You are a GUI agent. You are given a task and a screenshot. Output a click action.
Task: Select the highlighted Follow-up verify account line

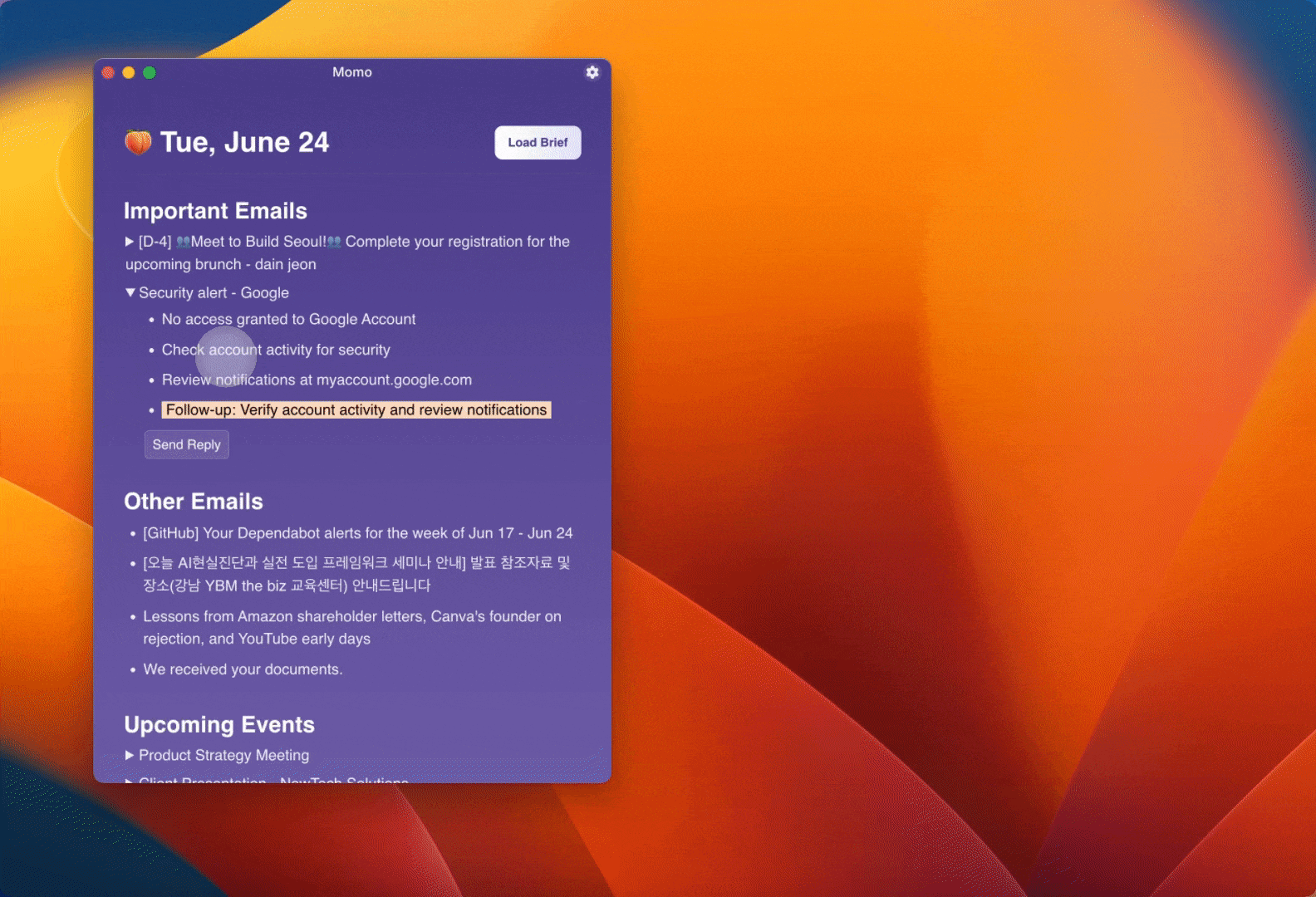[356, 409]
